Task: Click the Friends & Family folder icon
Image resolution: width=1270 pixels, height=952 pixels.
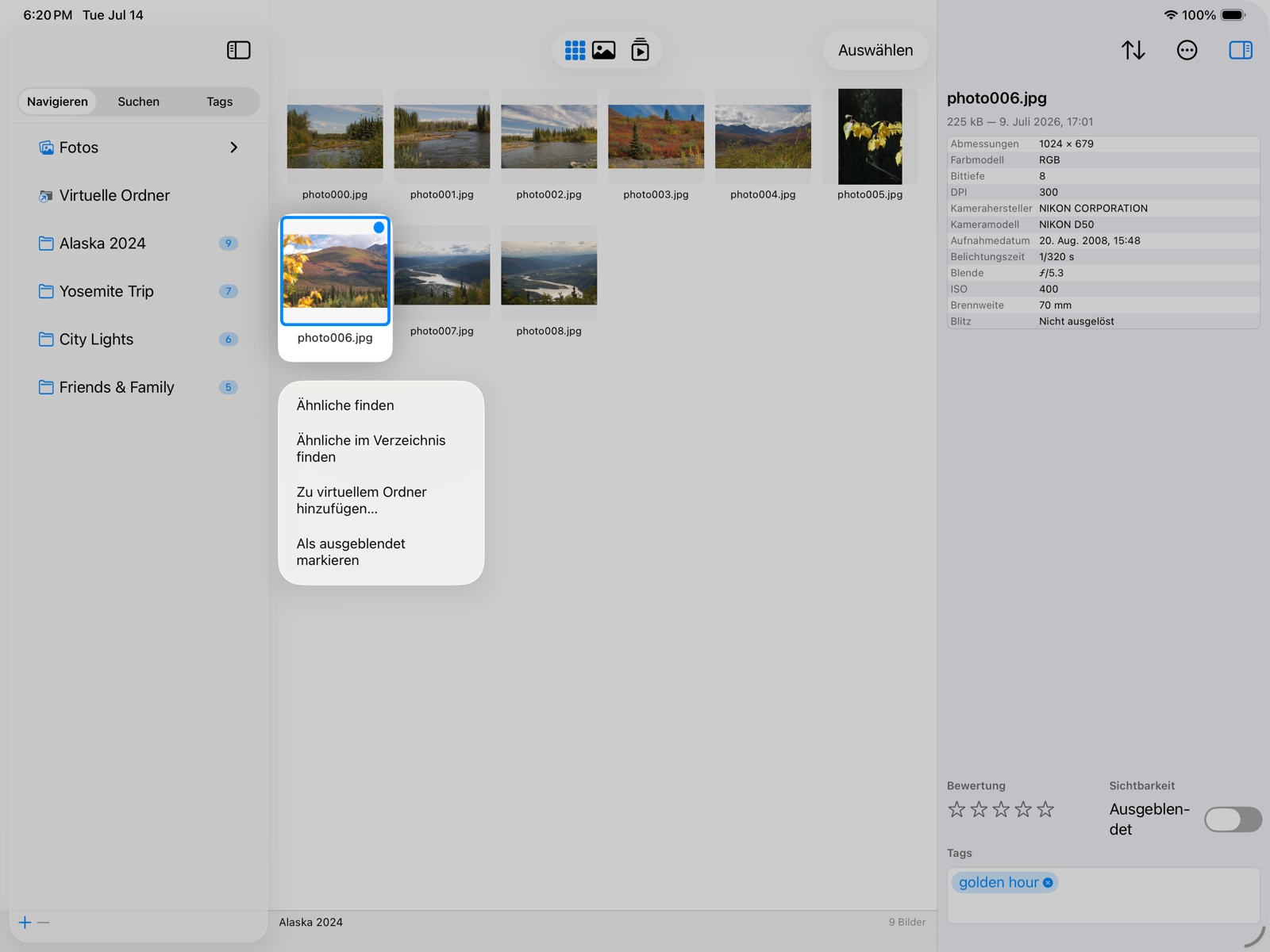Action: (x=46, y=387)
